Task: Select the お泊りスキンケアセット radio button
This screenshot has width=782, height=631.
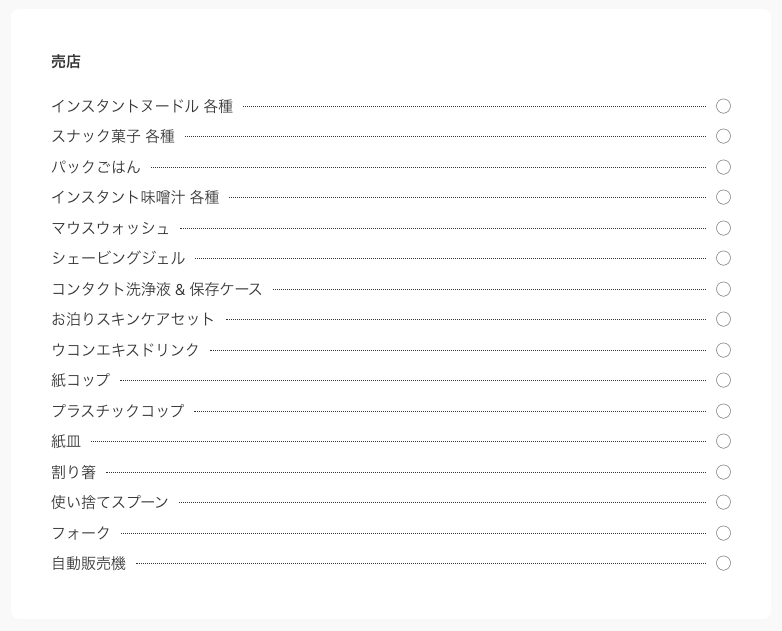Action: (x=723, y=319)
